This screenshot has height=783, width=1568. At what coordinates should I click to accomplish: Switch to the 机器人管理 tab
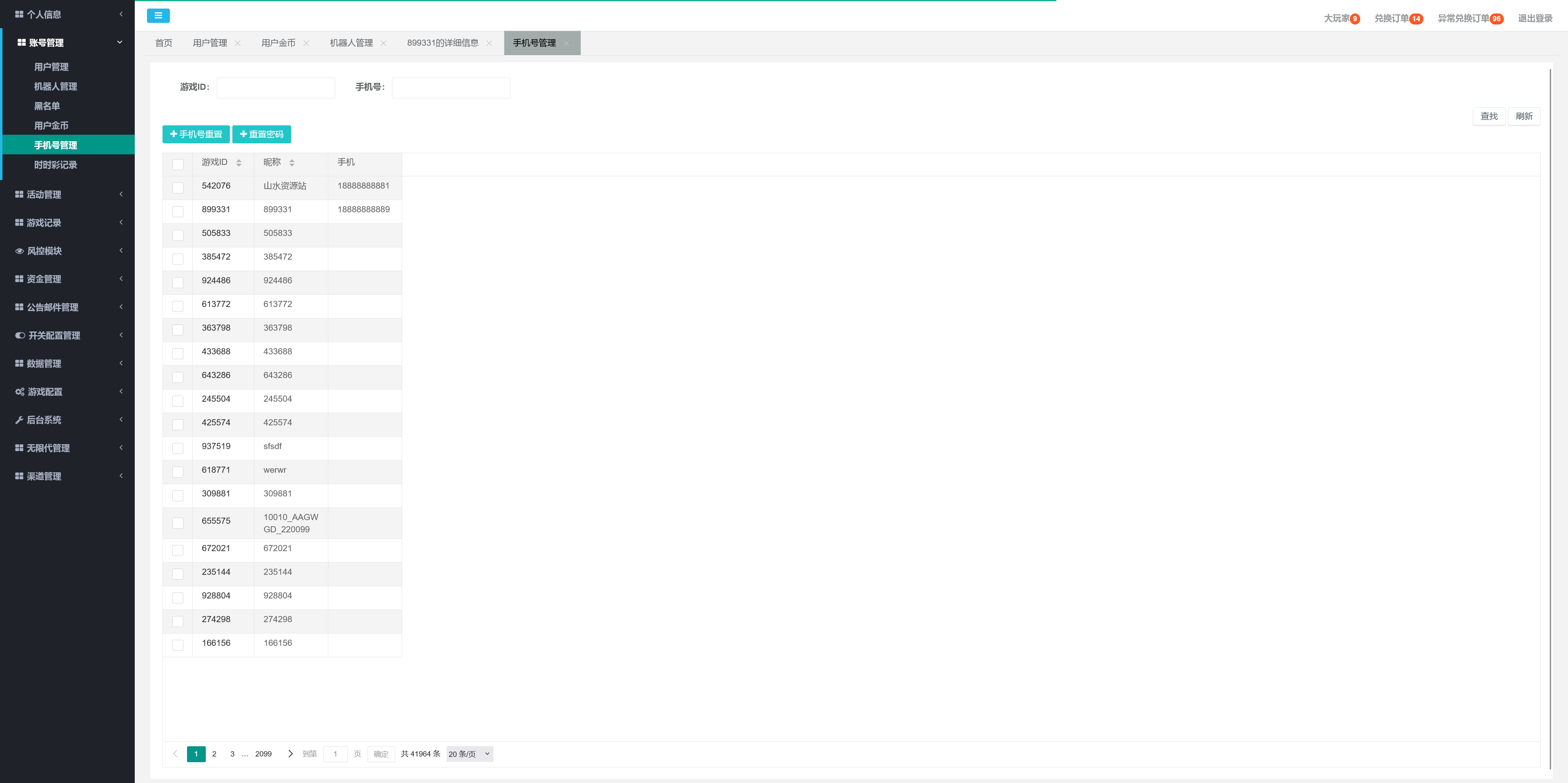click(351, 43)
